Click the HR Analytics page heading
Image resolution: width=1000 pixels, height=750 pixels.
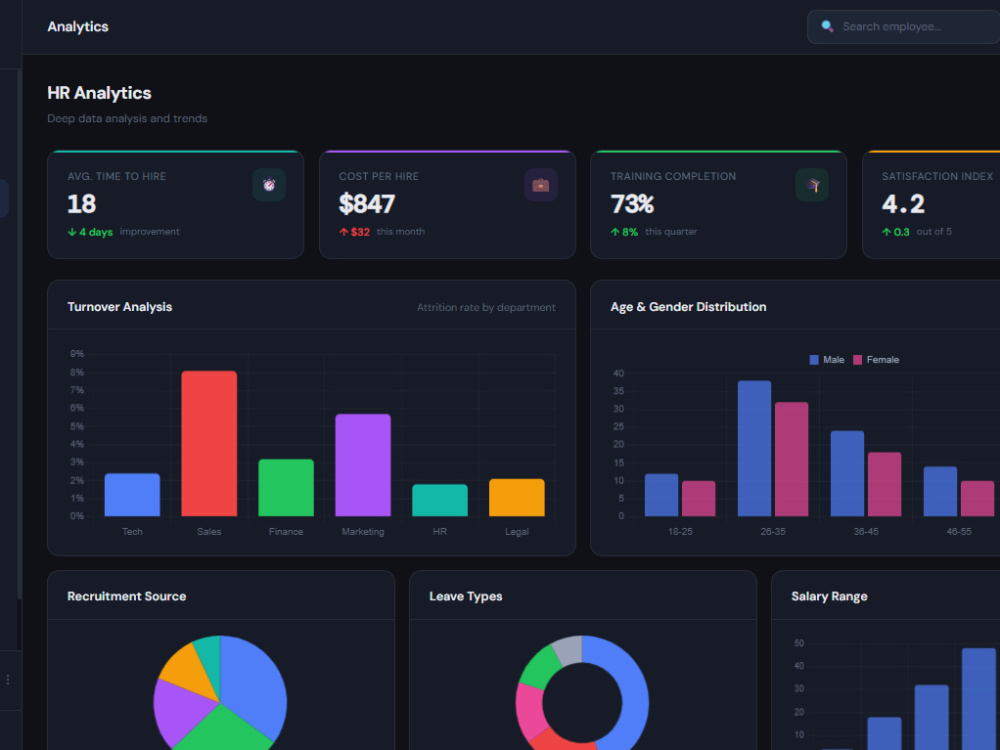99,93
